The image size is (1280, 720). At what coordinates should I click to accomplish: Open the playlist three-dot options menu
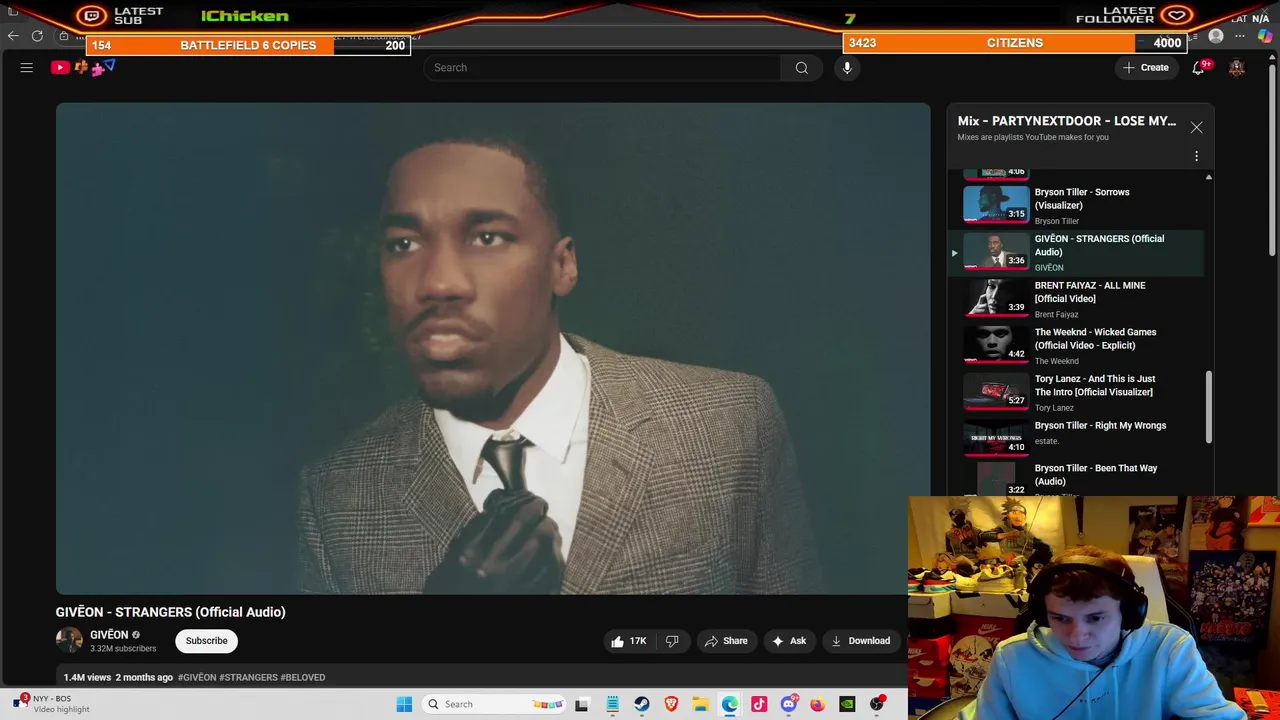click(1196, 156)
